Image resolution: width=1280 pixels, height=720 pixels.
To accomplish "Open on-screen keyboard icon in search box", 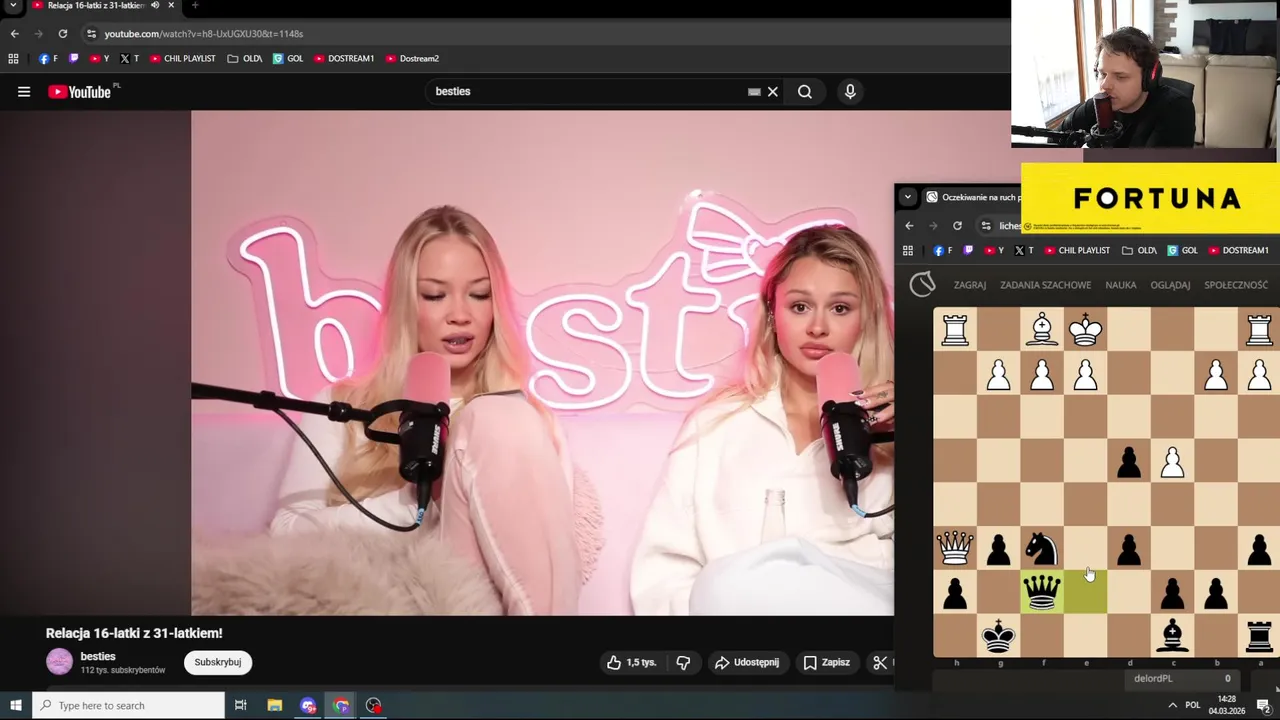I will click(x=754, y=92).
